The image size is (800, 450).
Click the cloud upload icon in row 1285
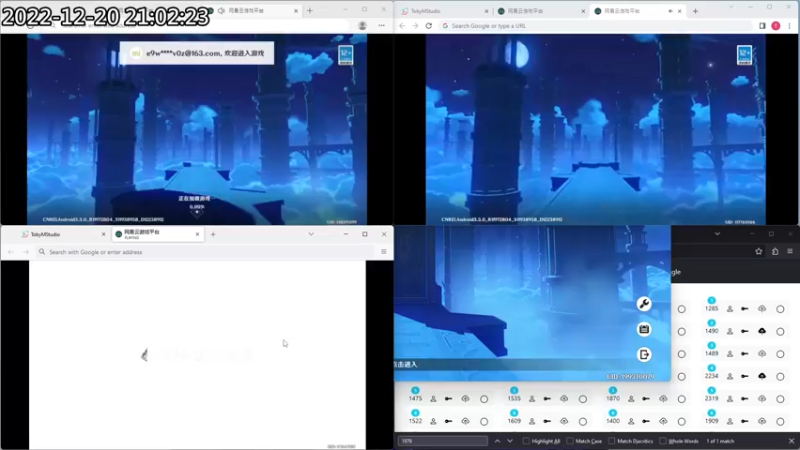pyautogui.click(x=762, y=309)
